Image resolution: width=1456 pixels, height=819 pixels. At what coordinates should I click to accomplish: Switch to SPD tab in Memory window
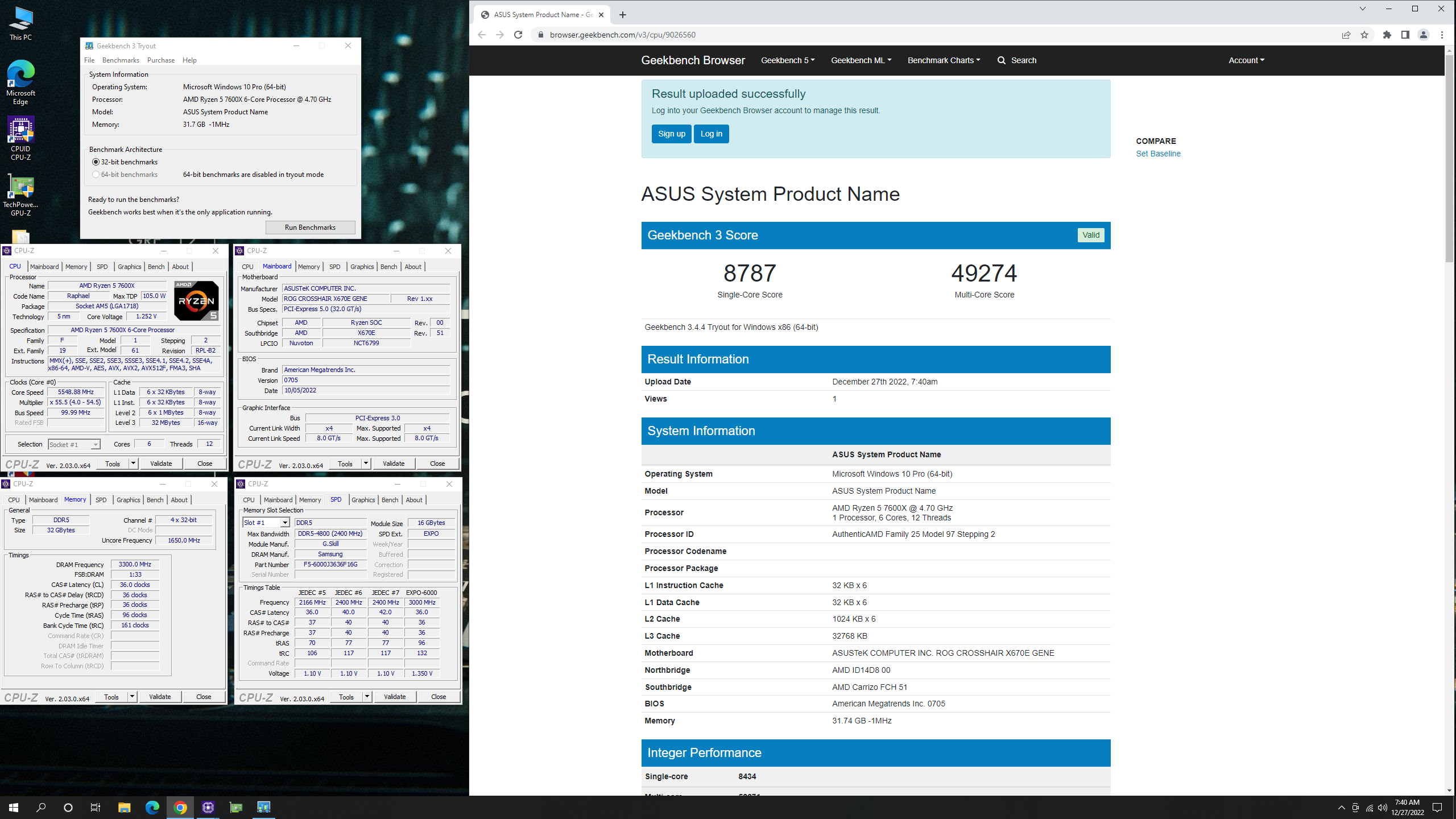pos(101,500)
